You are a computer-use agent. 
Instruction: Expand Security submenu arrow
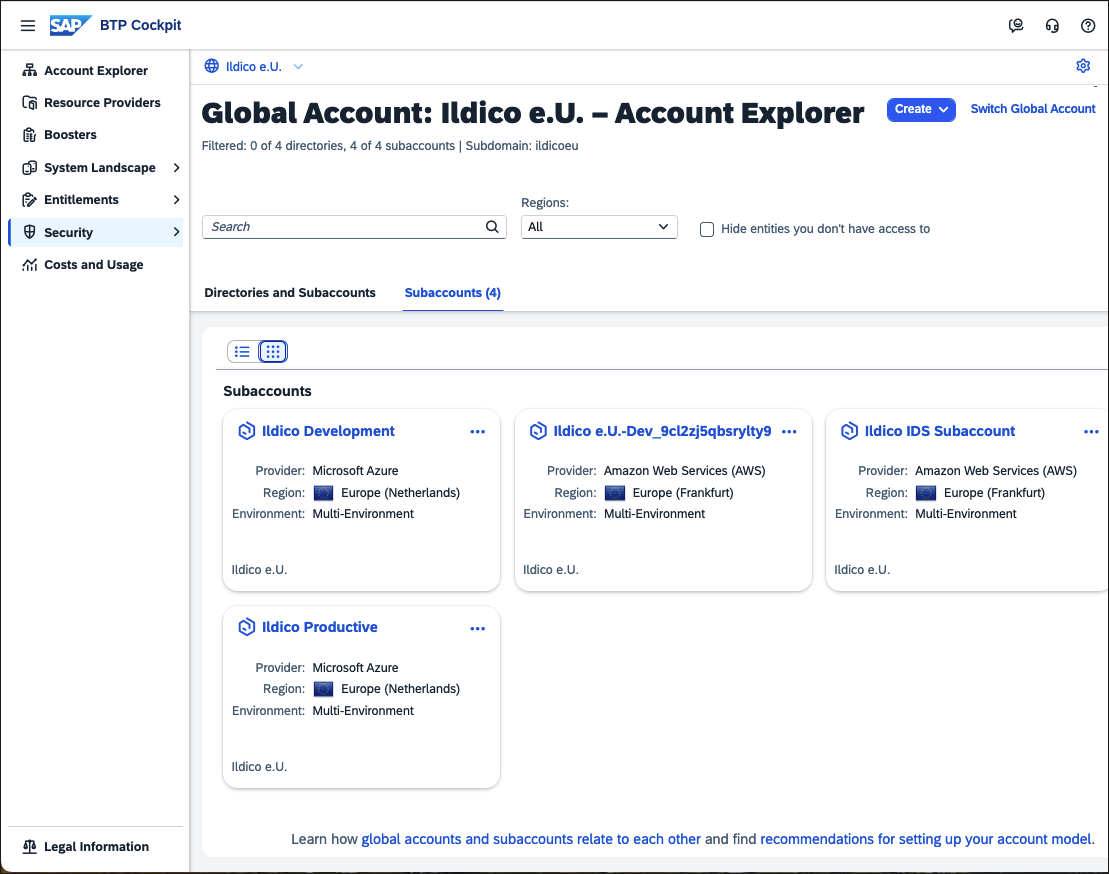176,232
